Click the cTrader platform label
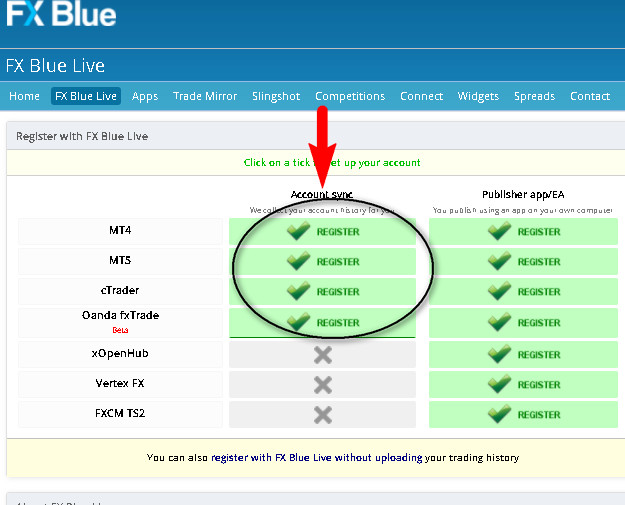Image resolution: width=625 pixels, height=505 pixels. pos(120,290)
